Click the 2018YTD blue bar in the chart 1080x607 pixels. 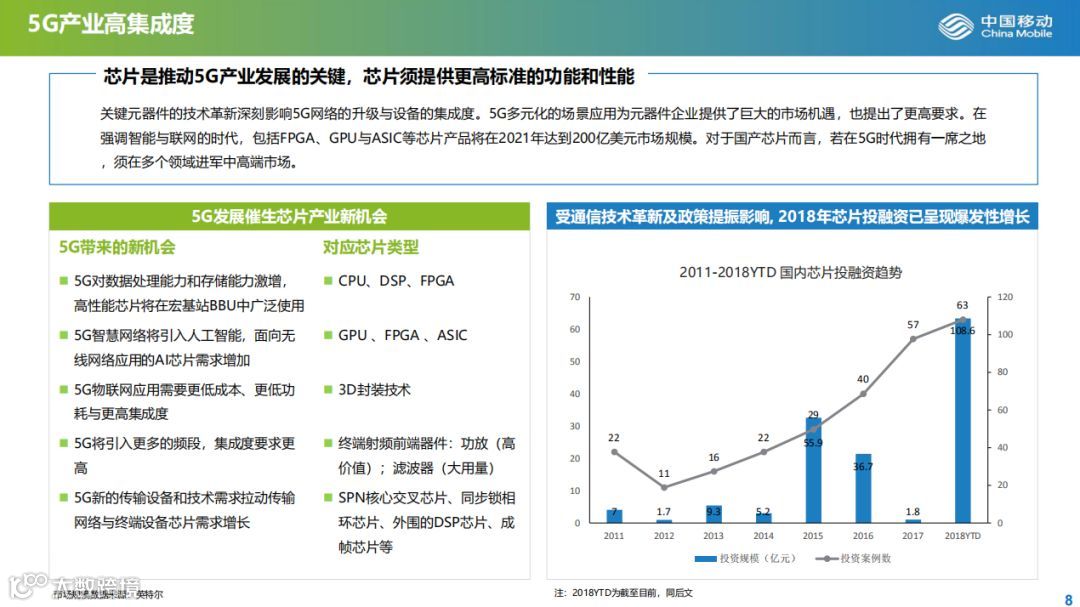(x=962, y=420)
